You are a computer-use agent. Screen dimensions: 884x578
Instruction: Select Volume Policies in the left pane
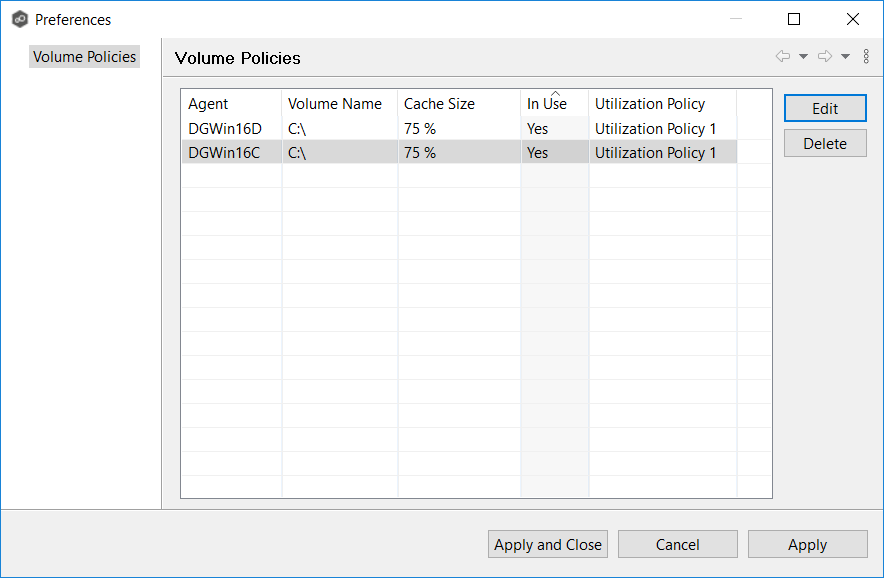pos(84,57)
